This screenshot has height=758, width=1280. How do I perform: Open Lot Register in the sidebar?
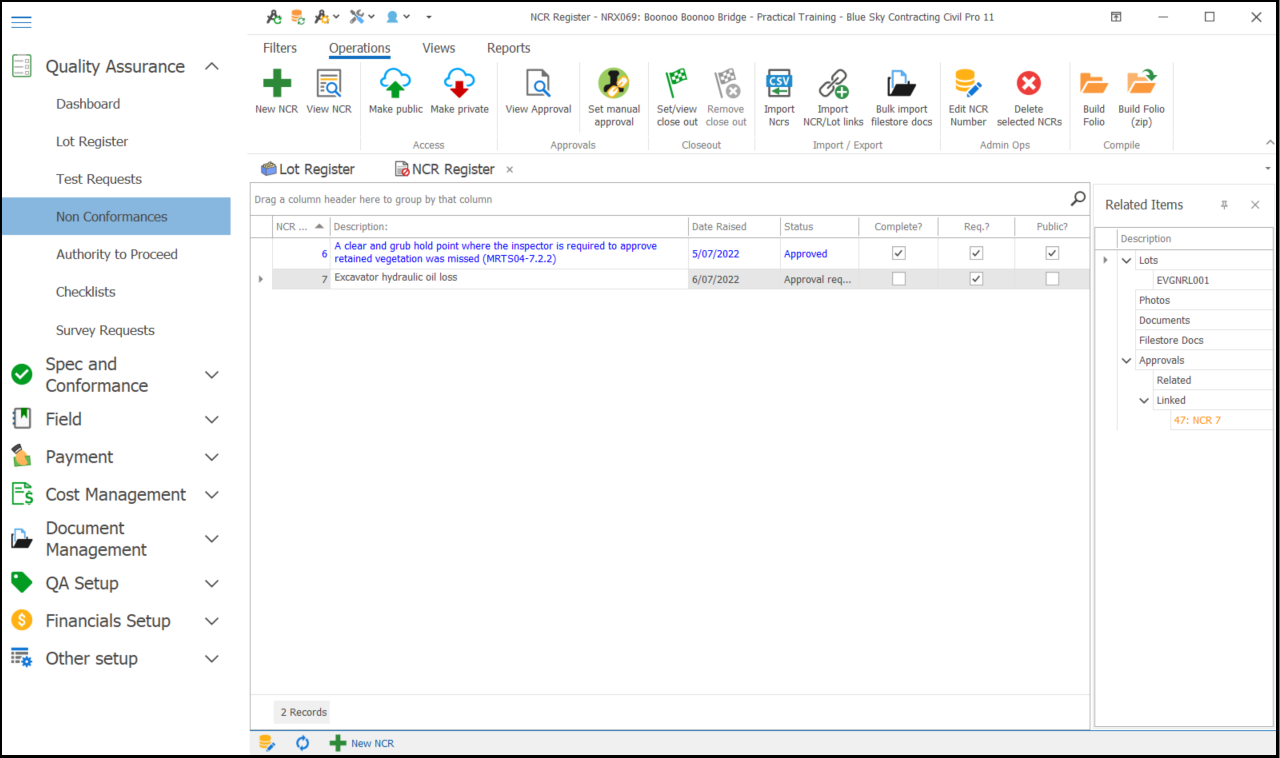point(92,142)
